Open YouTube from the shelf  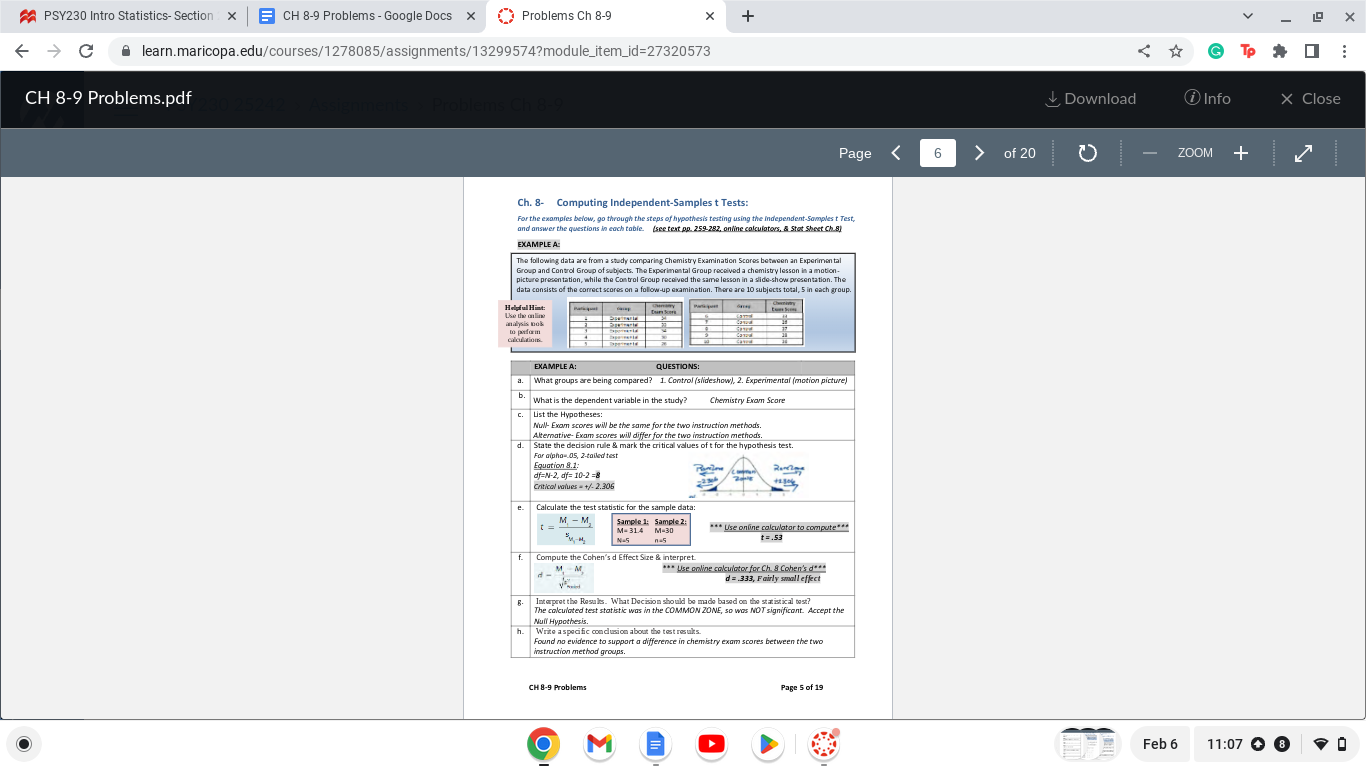711,744
